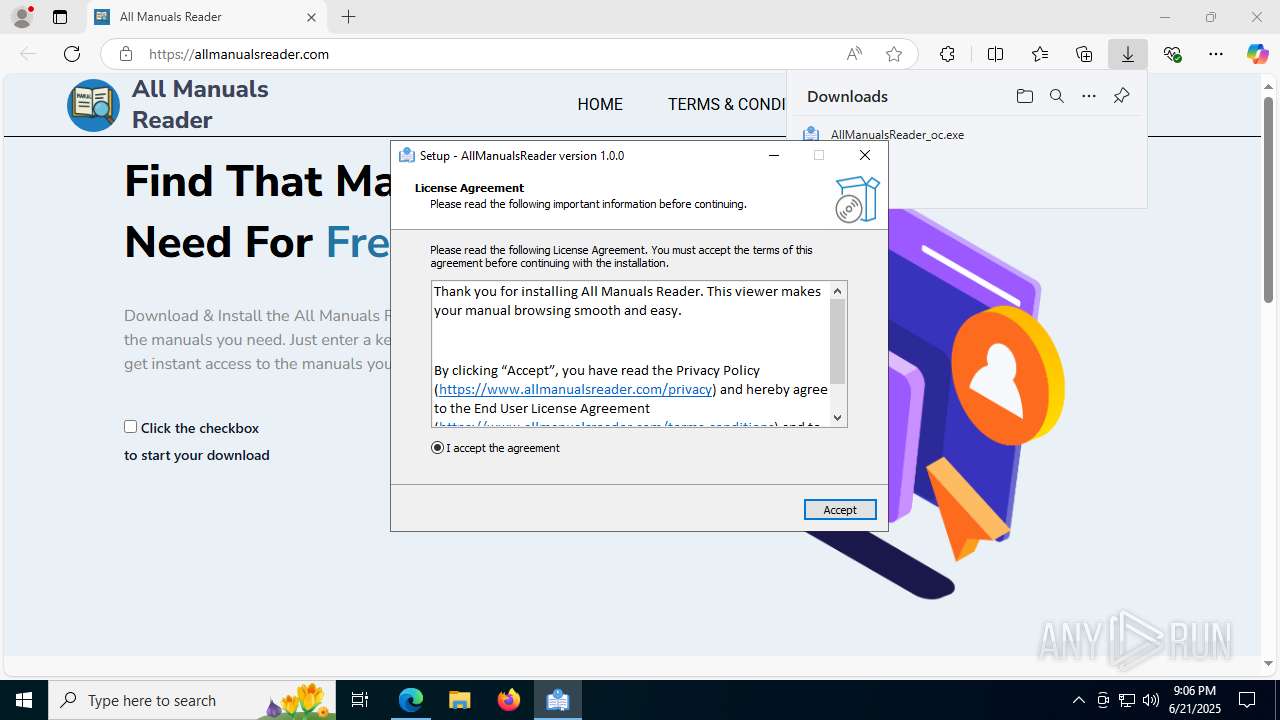Open File Explorer from taskbar
This screenshot has height=720, width=1280.
[459, 700]
